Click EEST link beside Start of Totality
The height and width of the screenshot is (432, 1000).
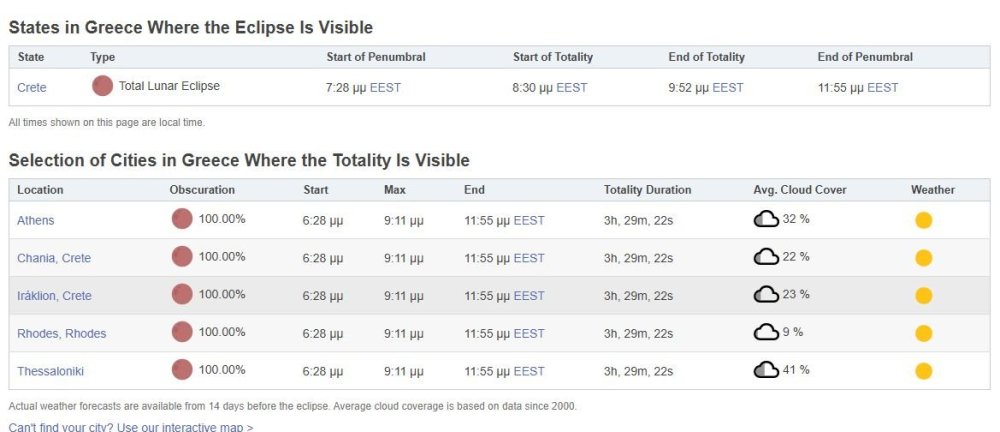pos(572,88)
